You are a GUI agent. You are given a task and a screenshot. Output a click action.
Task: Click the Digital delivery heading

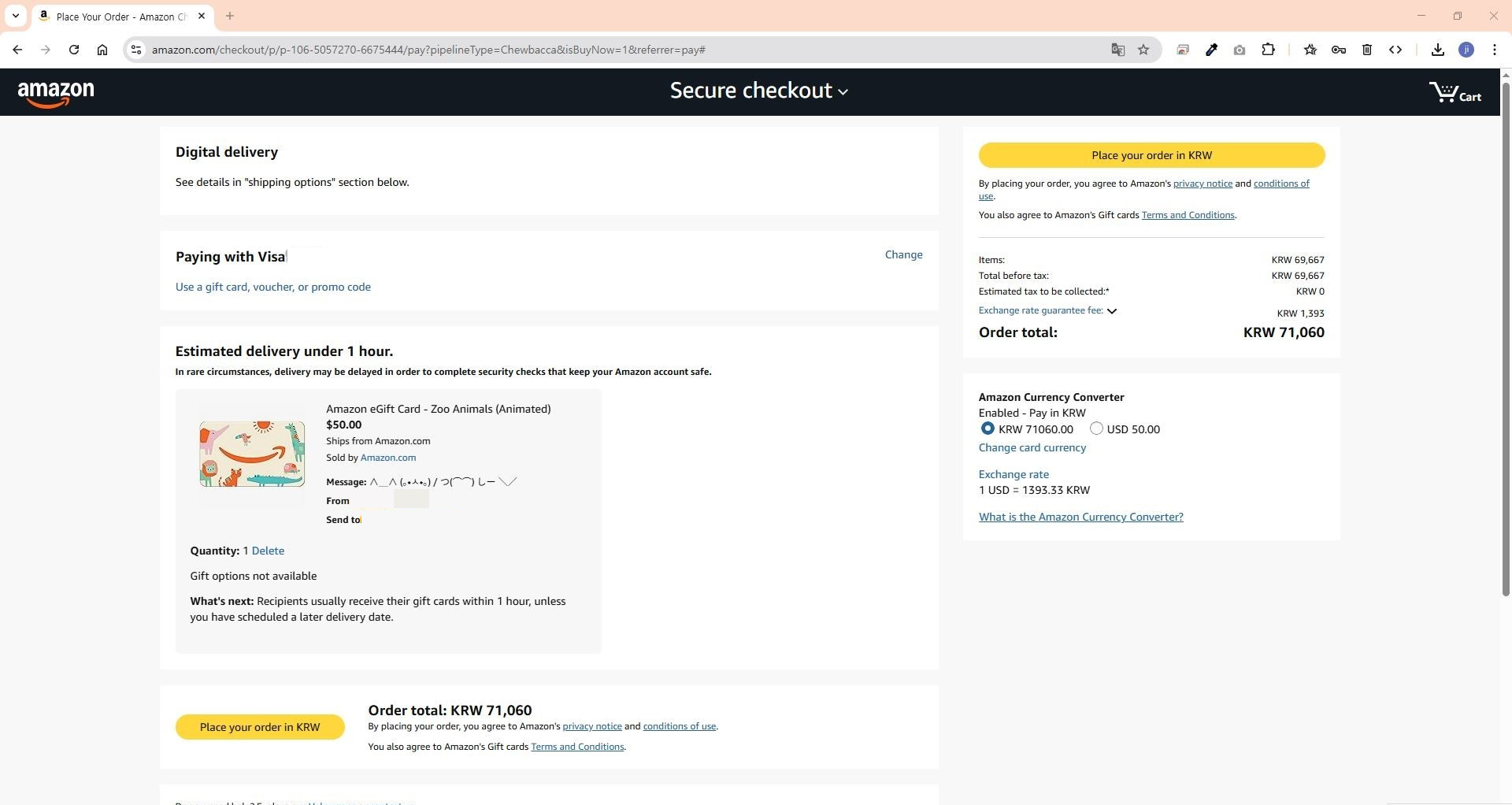click(227, 152)
